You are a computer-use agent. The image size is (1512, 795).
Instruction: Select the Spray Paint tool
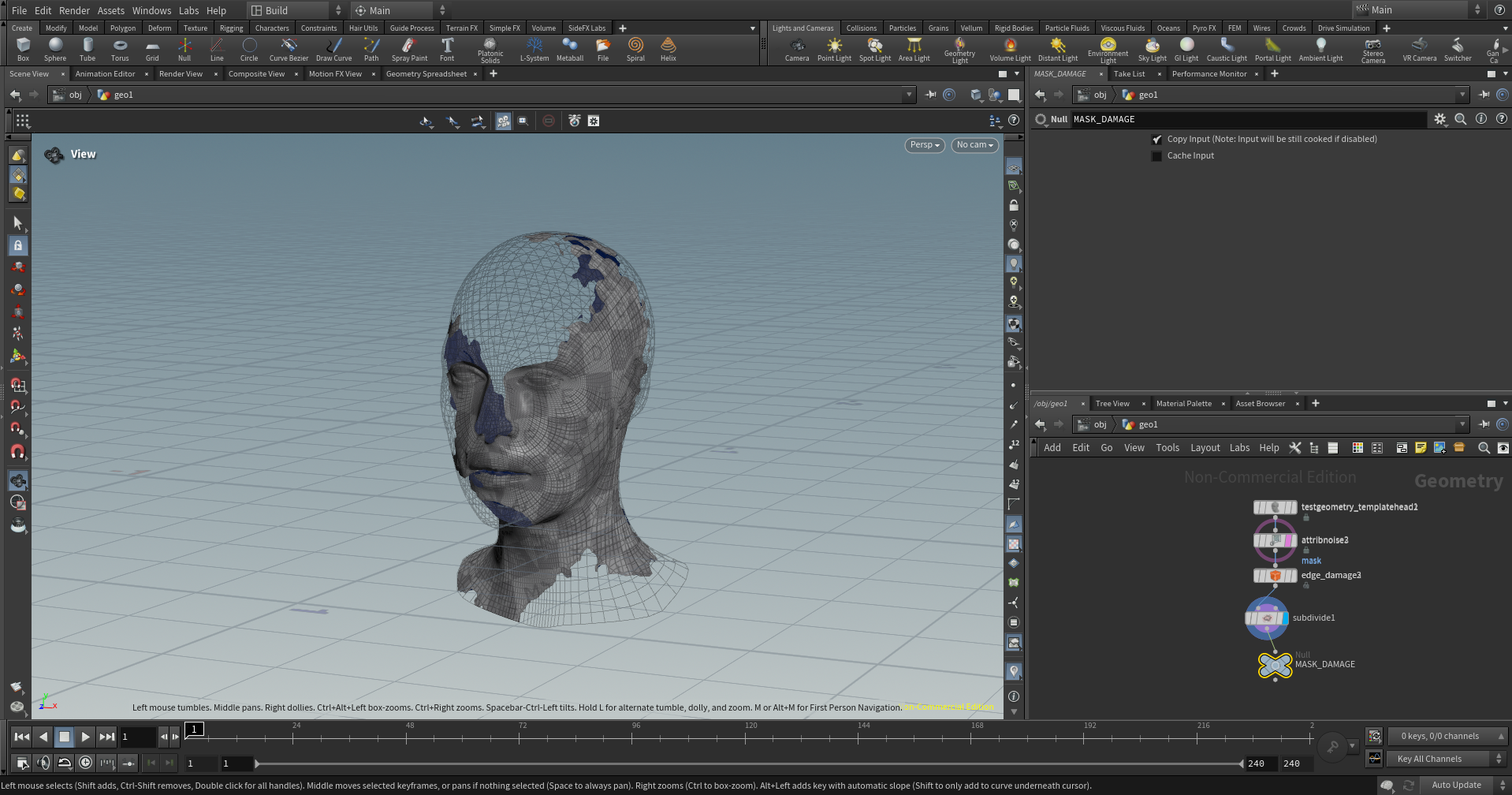(409, 49)
